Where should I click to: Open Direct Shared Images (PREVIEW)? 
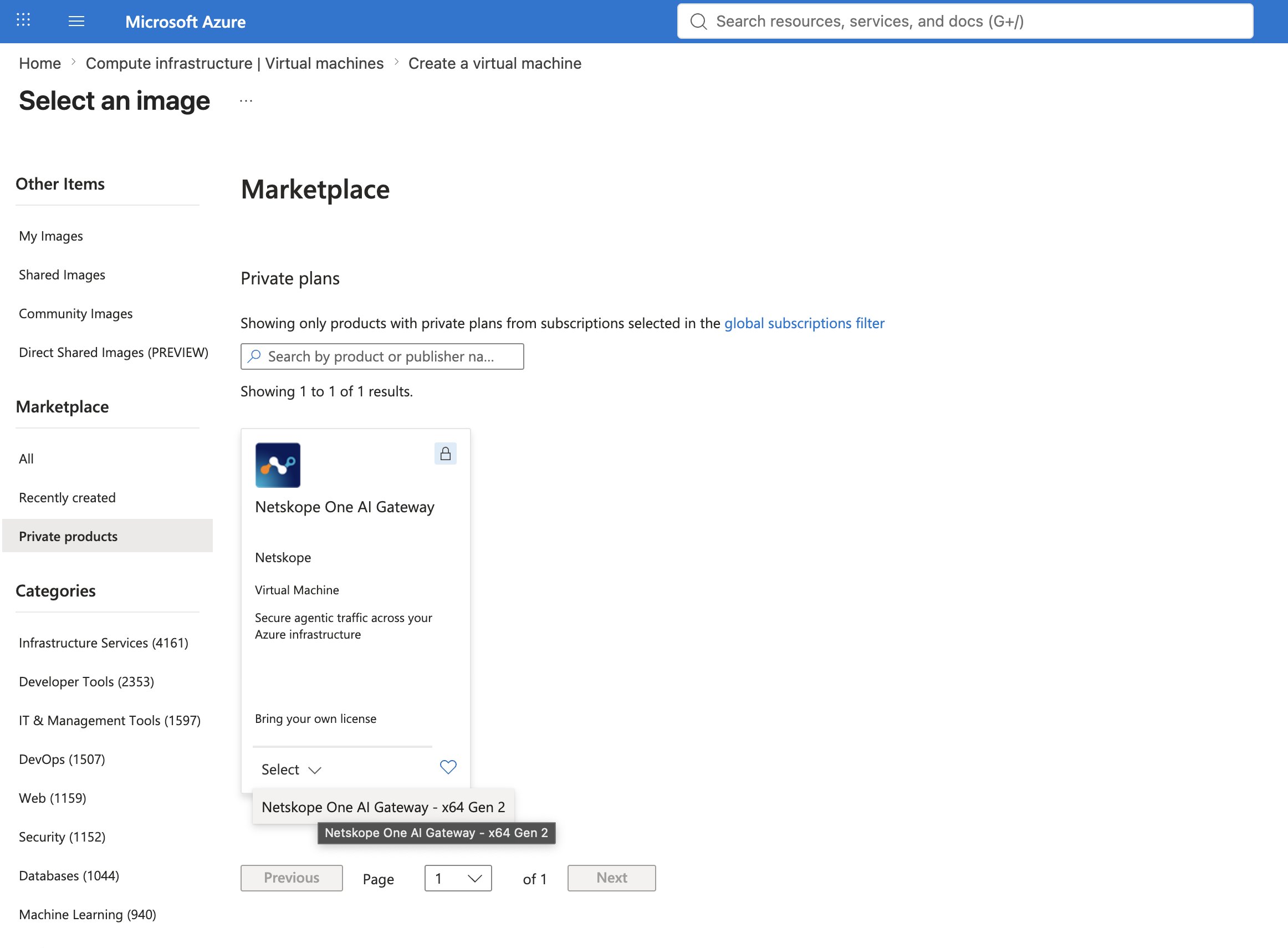114,353
